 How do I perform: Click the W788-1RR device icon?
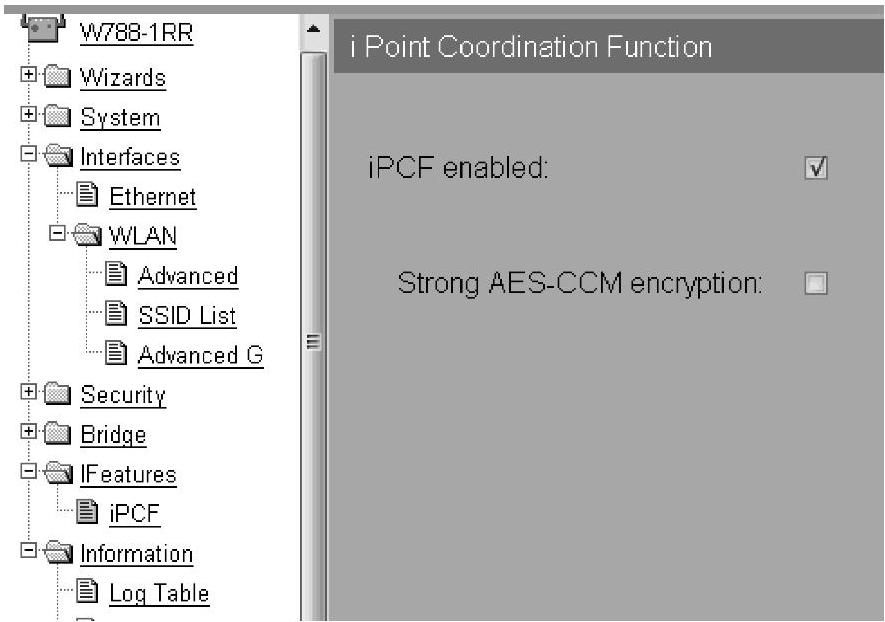(x=41, y=30)
